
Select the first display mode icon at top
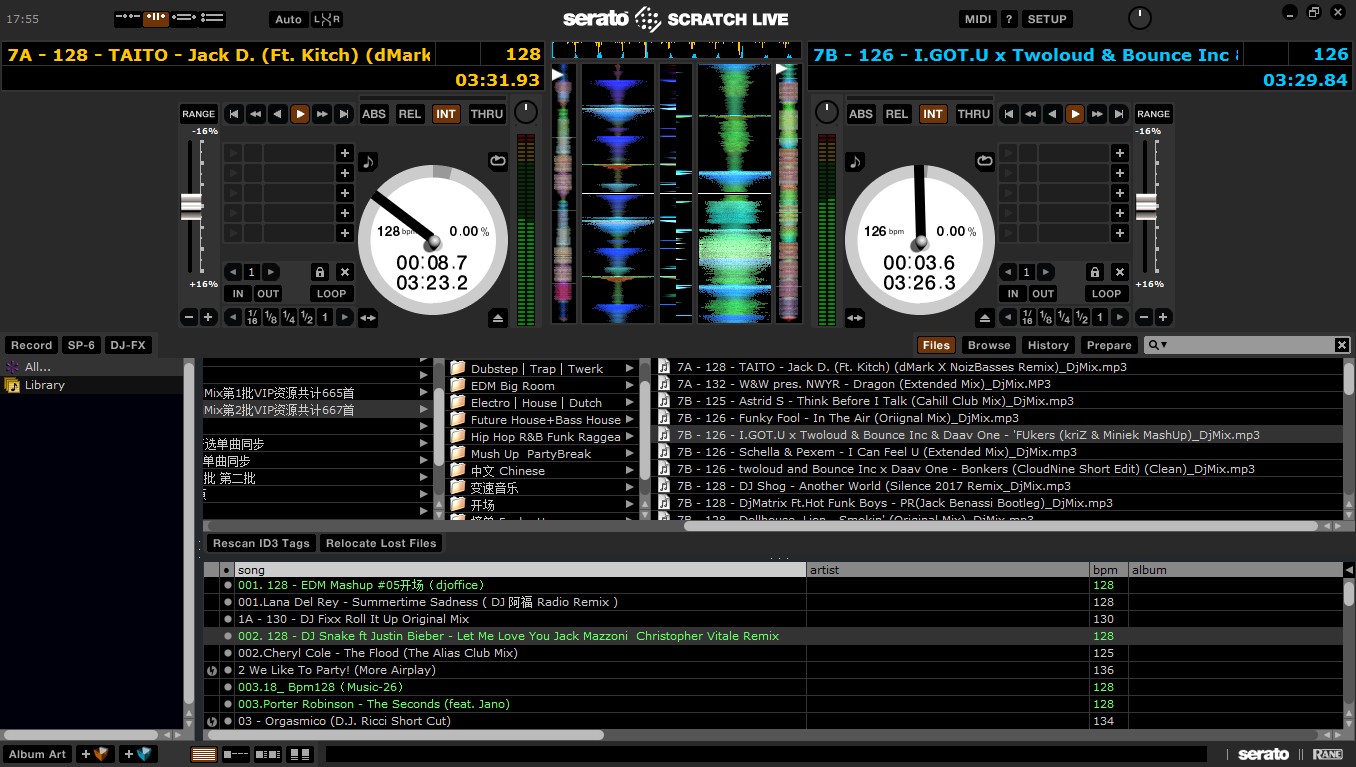point(127,19)
